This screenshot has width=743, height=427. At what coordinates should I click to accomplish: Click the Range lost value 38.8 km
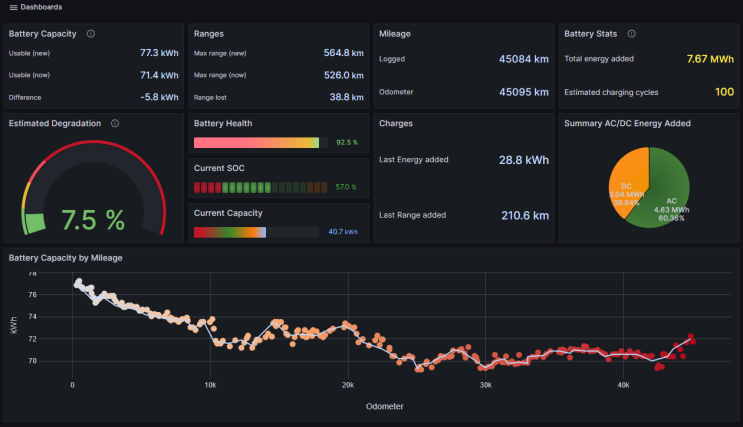click(346, 97)
